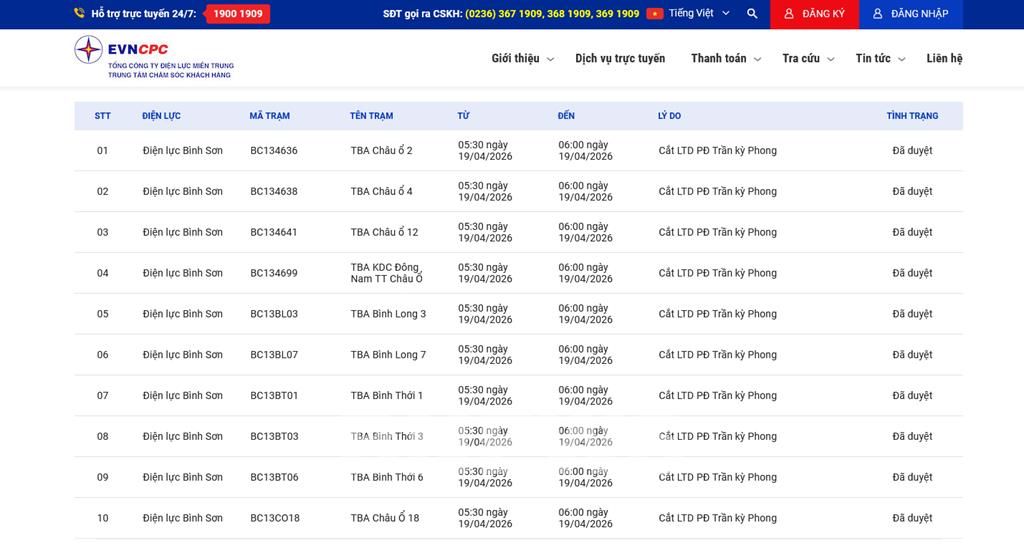Go to Dịch vụ trực tuyến

(620, 59)
